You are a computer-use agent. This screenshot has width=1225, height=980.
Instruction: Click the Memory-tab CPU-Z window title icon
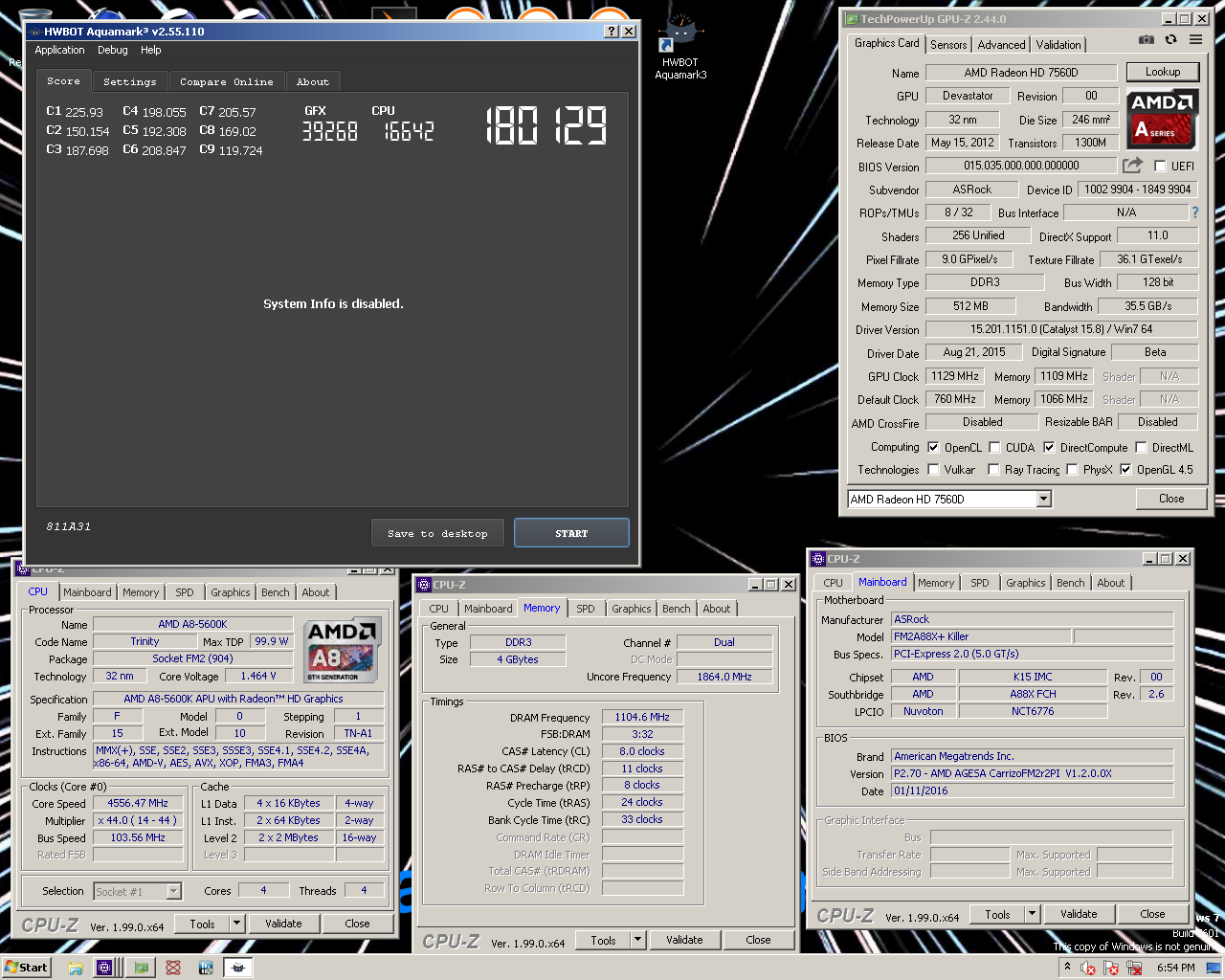point(424,585)
